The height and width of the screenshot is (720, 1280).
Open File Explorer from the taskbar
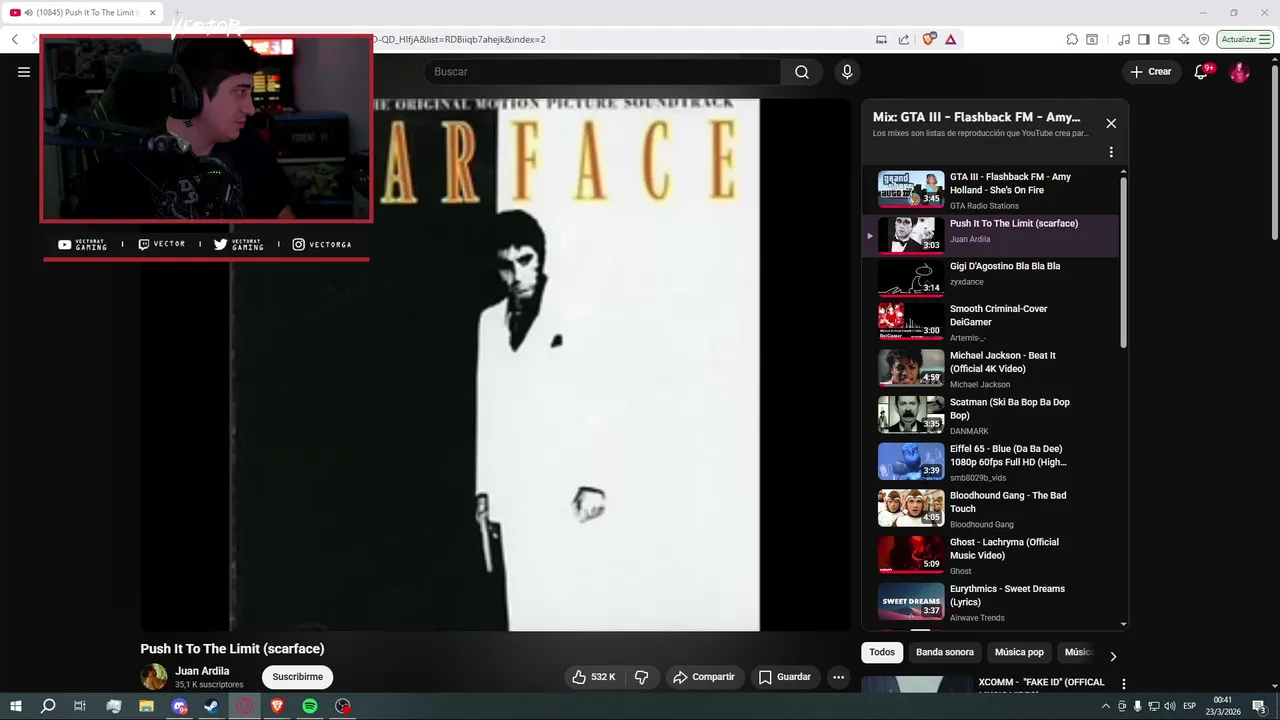146,706
